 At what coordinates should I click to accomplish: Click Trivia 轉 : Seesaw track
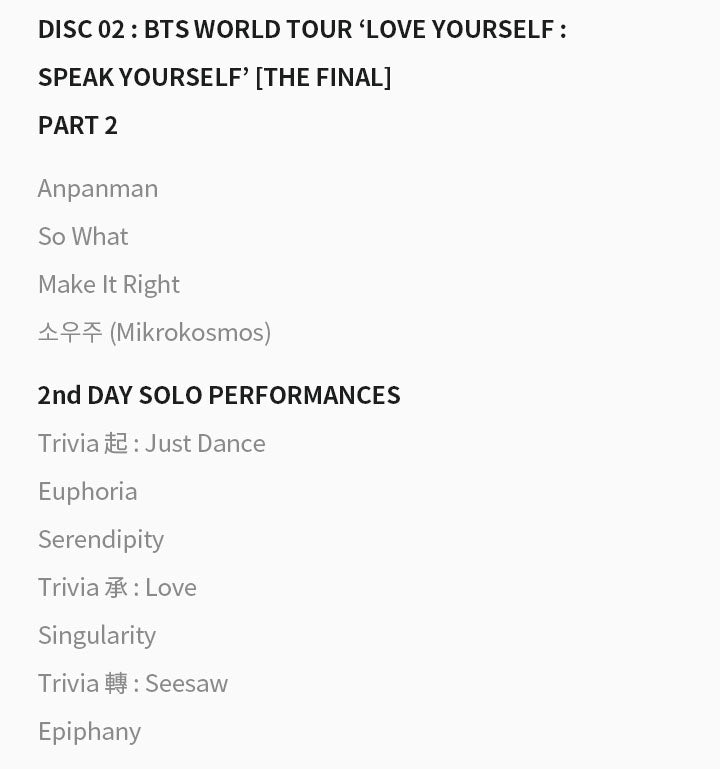click(133, 683)
